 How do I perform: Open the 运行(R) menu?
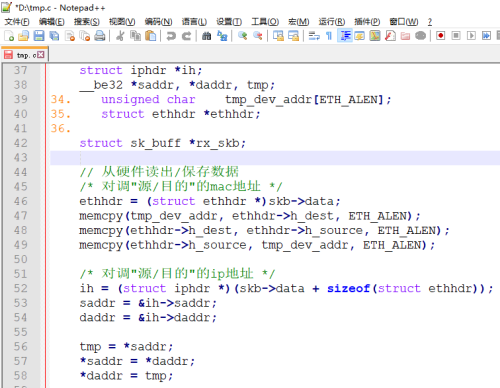332,22
